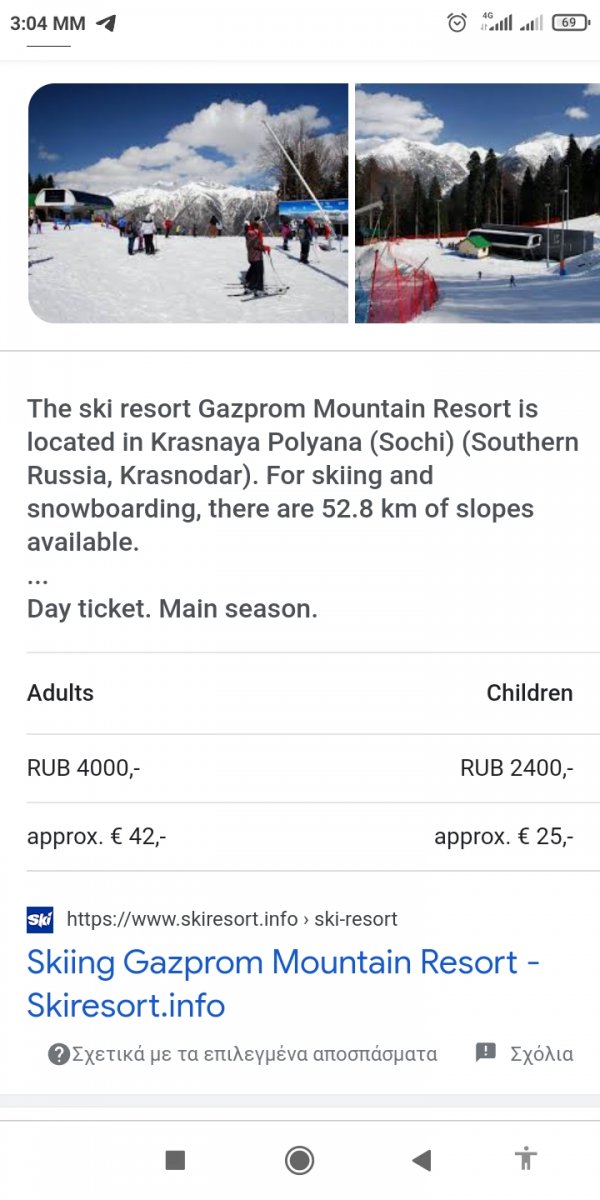Viewport: 600px width, 1200px height.
Task: Tap the 4G signal strength icon
Action: 496,22
